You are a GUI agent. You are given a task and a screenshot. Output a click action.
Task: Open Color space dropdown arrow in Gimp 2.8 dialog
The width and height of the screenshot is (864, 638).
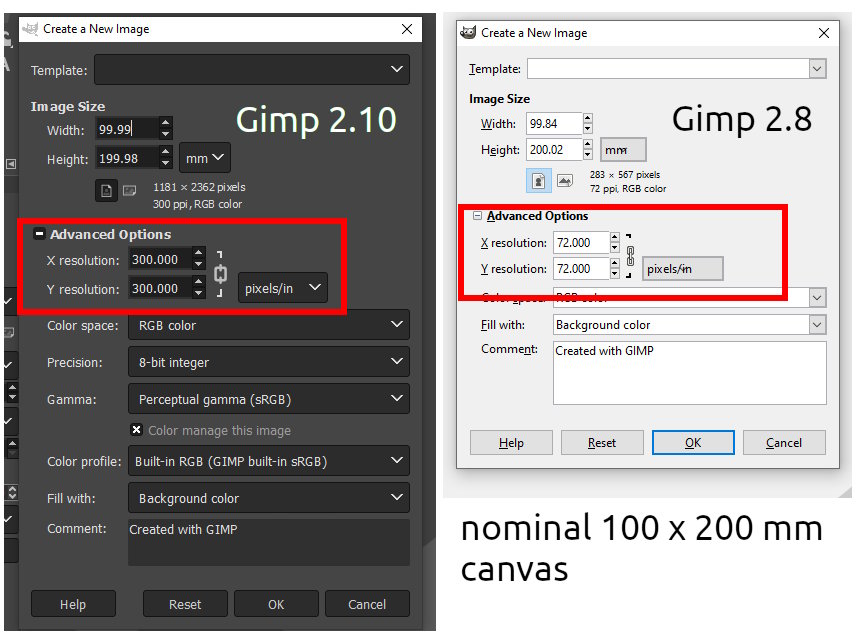click(817, 298)
